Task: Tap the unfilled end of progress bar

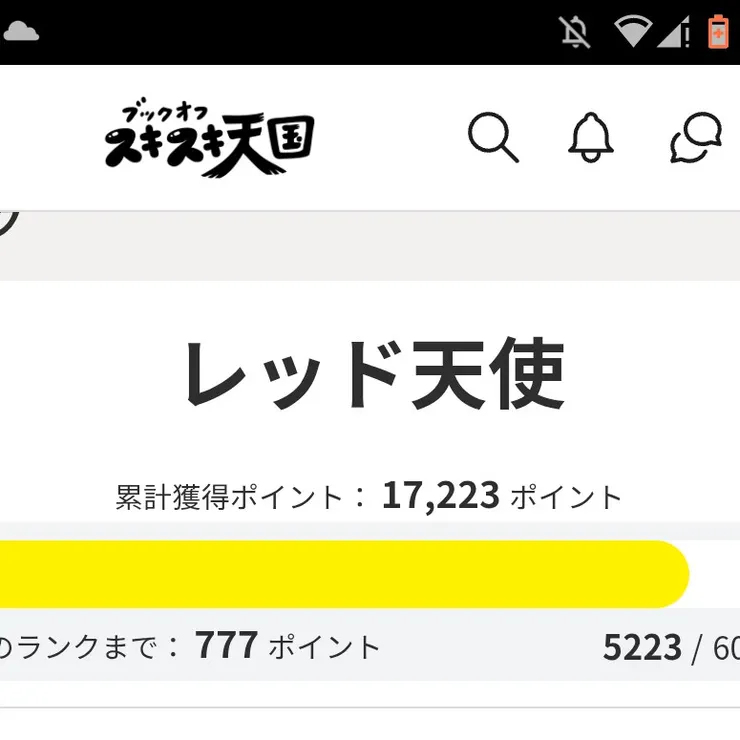Action: [x=716, y=574]
